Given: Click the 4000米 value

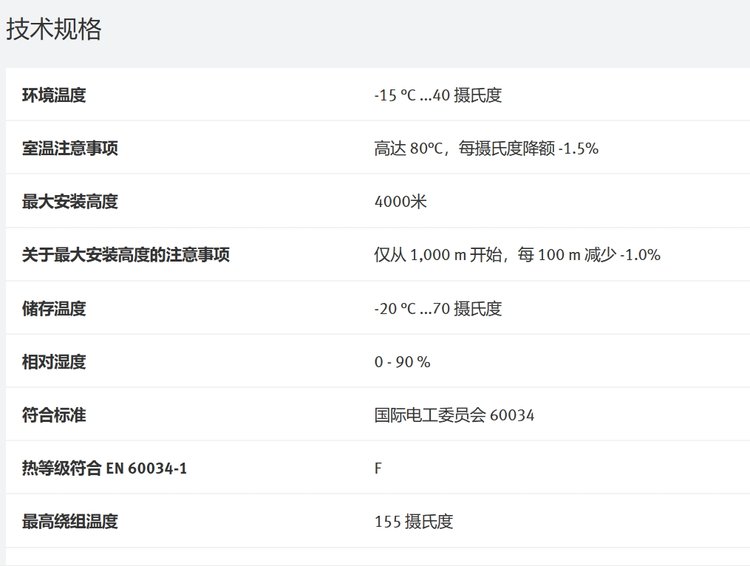Looking at the screenshot, I should (400, 202).
